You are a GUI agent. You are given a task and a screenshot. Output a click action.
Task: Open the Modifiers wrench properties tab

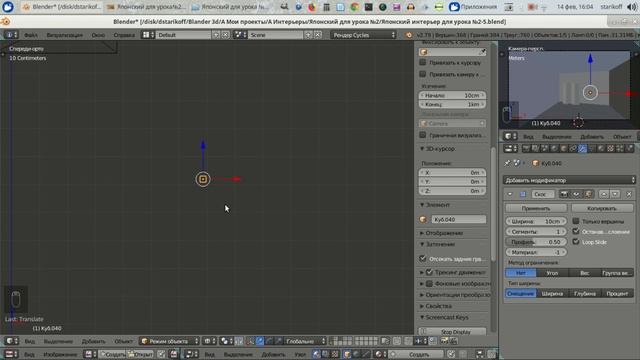(x=582, y=149)
